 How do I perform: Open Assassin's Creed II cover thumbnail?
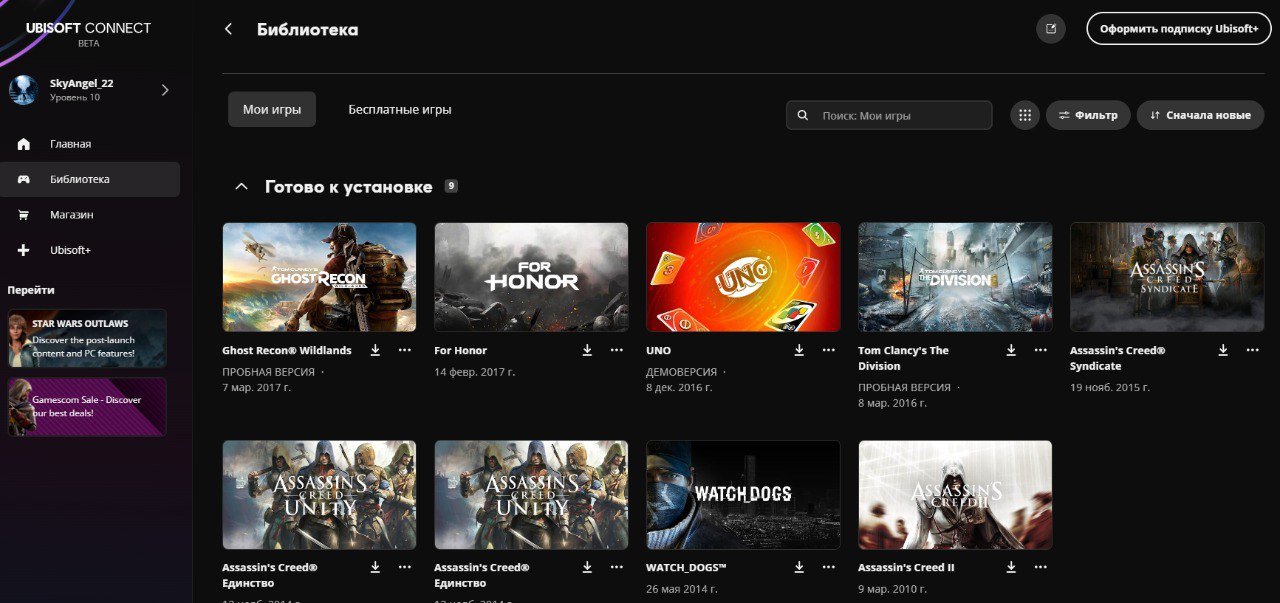pyautogui.click(x=955, y=495)
